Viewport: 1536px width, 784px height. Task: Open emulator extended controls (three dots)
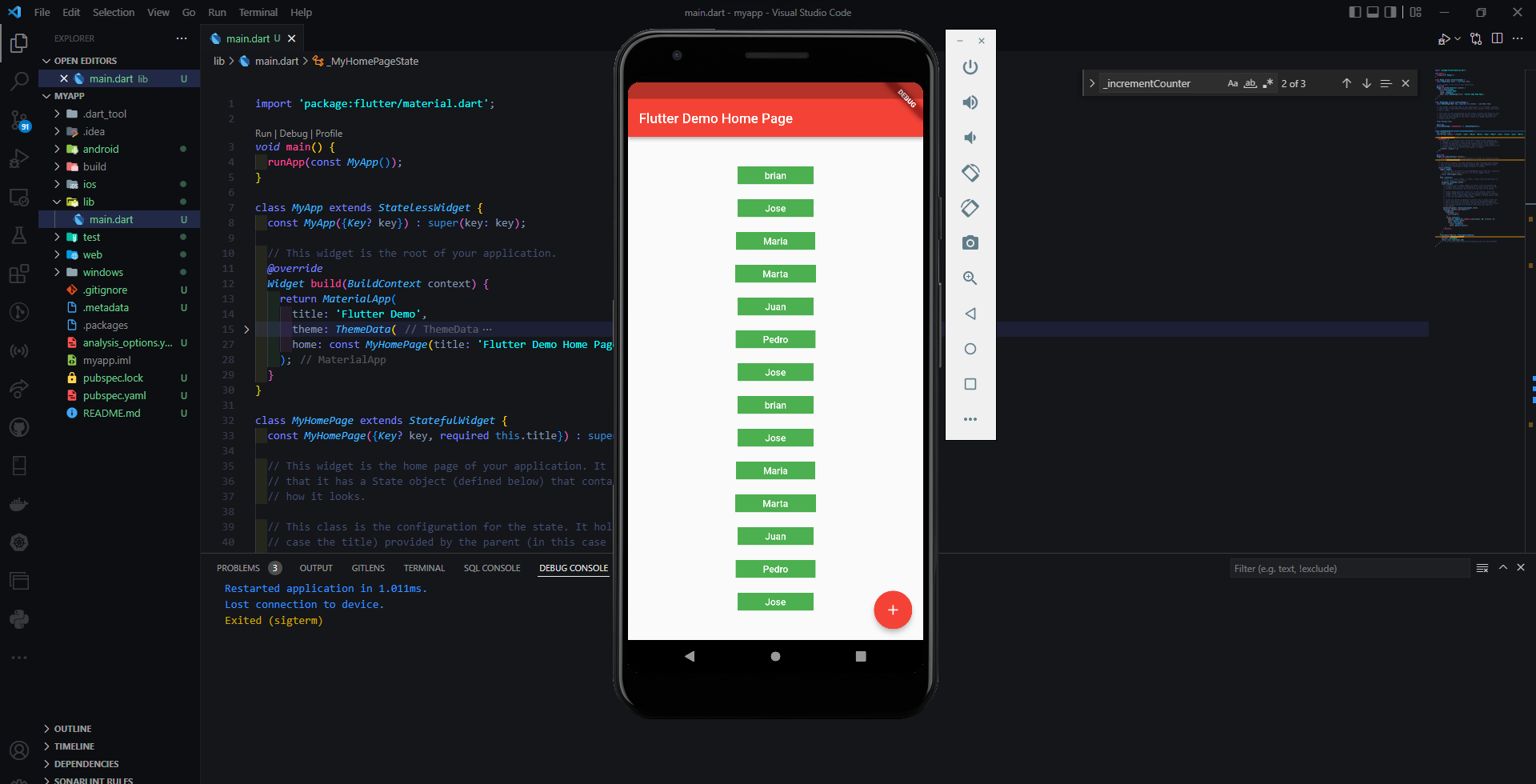[x=970, y=419]
